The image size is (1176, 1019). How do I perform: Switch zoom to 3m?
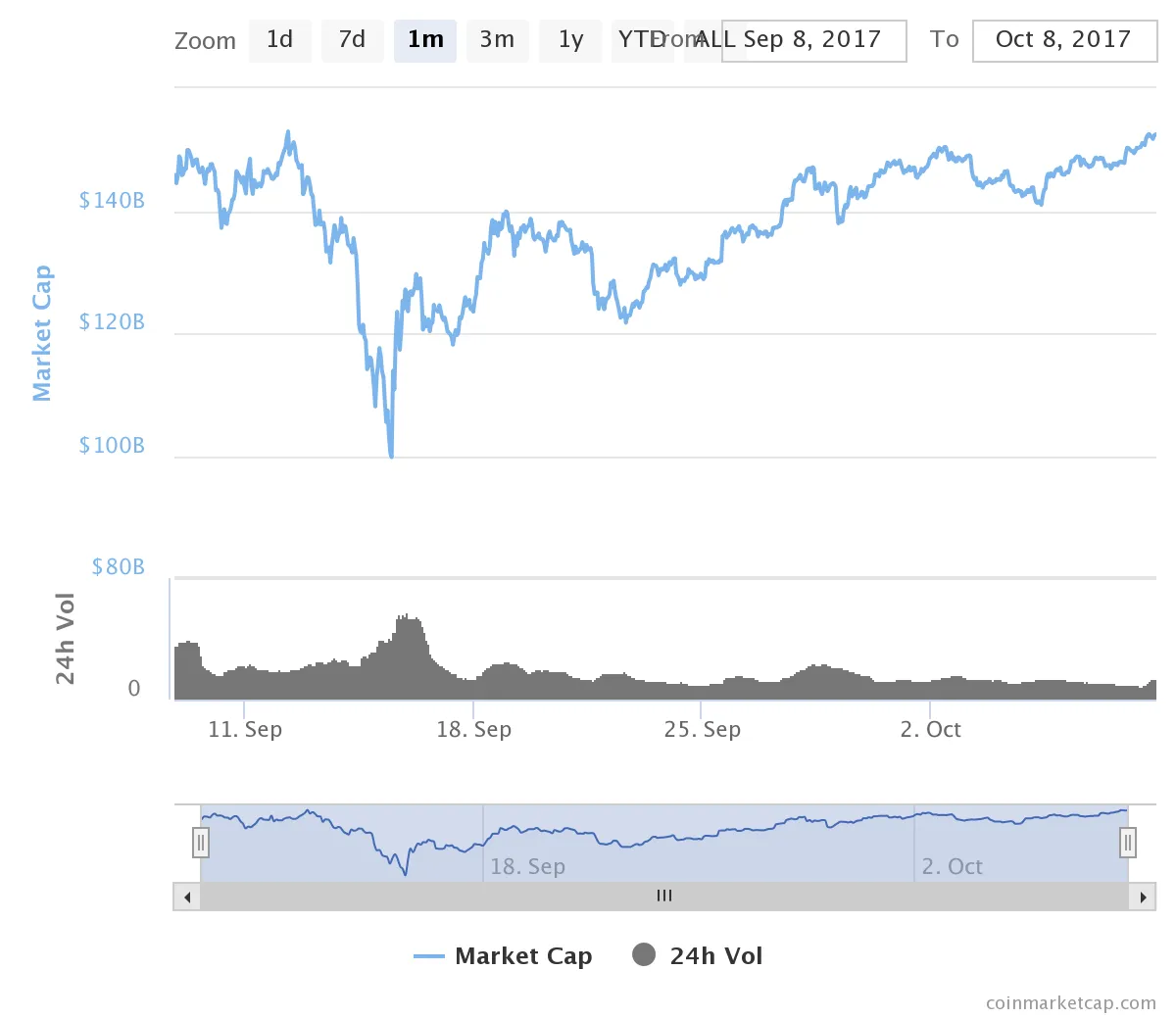coord(498,40)
